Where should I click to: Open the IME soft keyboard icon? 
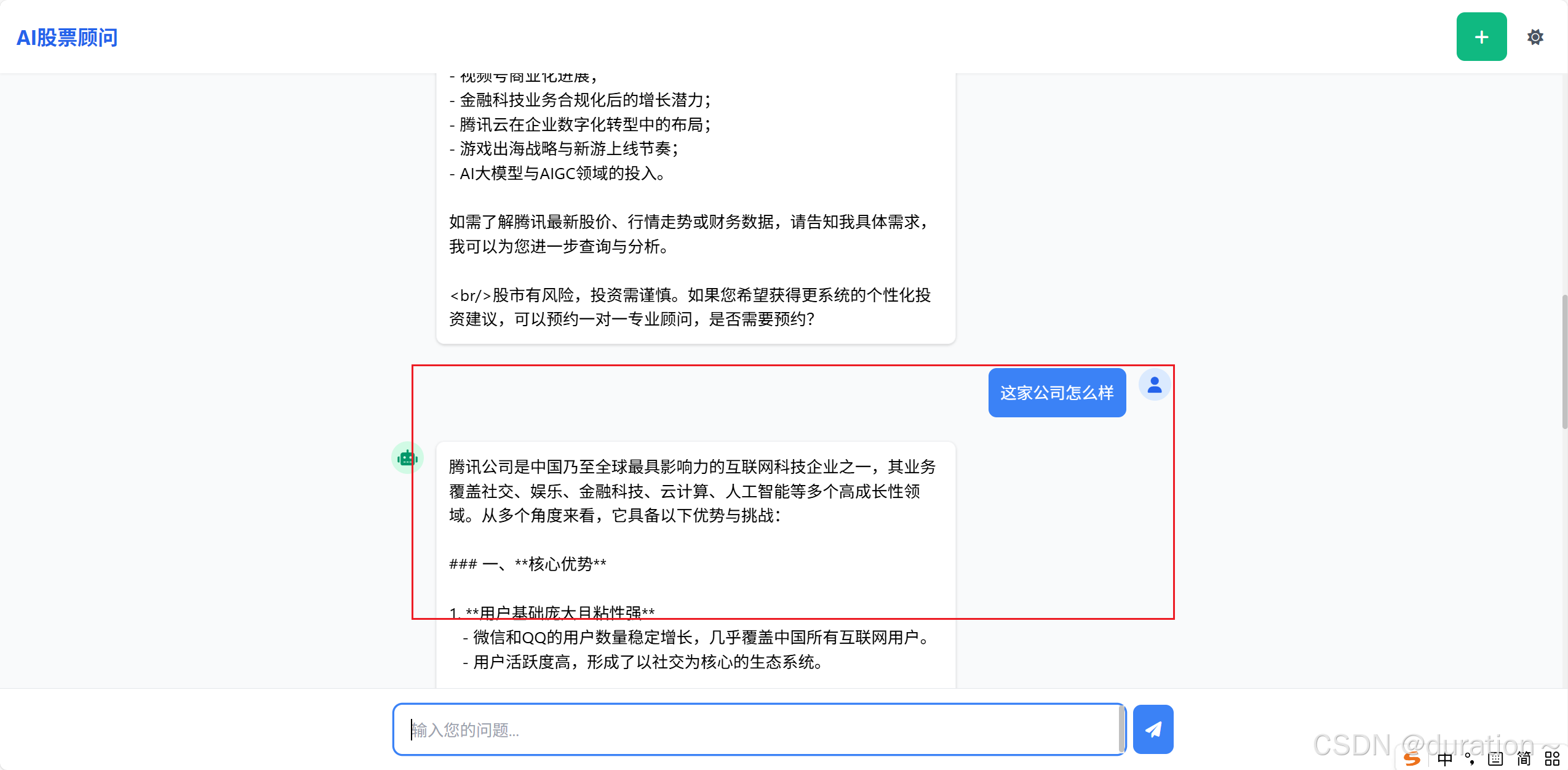[x=1495, y=759]
